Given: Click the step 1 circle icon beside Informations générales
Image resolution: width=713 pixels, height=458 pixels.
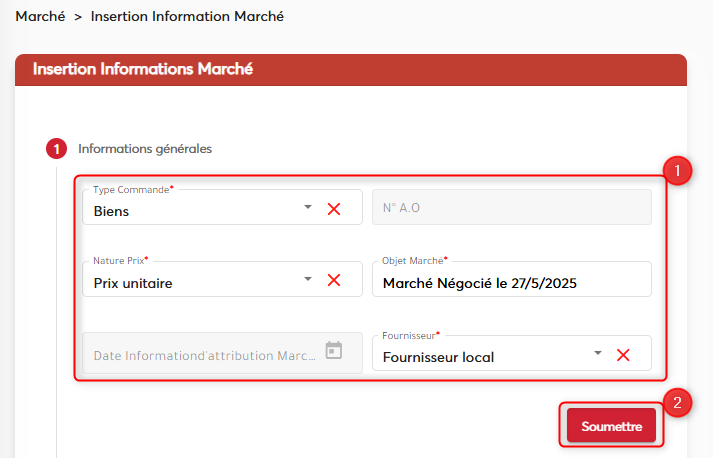Looking at the screenshot, I should coord(56,149).
